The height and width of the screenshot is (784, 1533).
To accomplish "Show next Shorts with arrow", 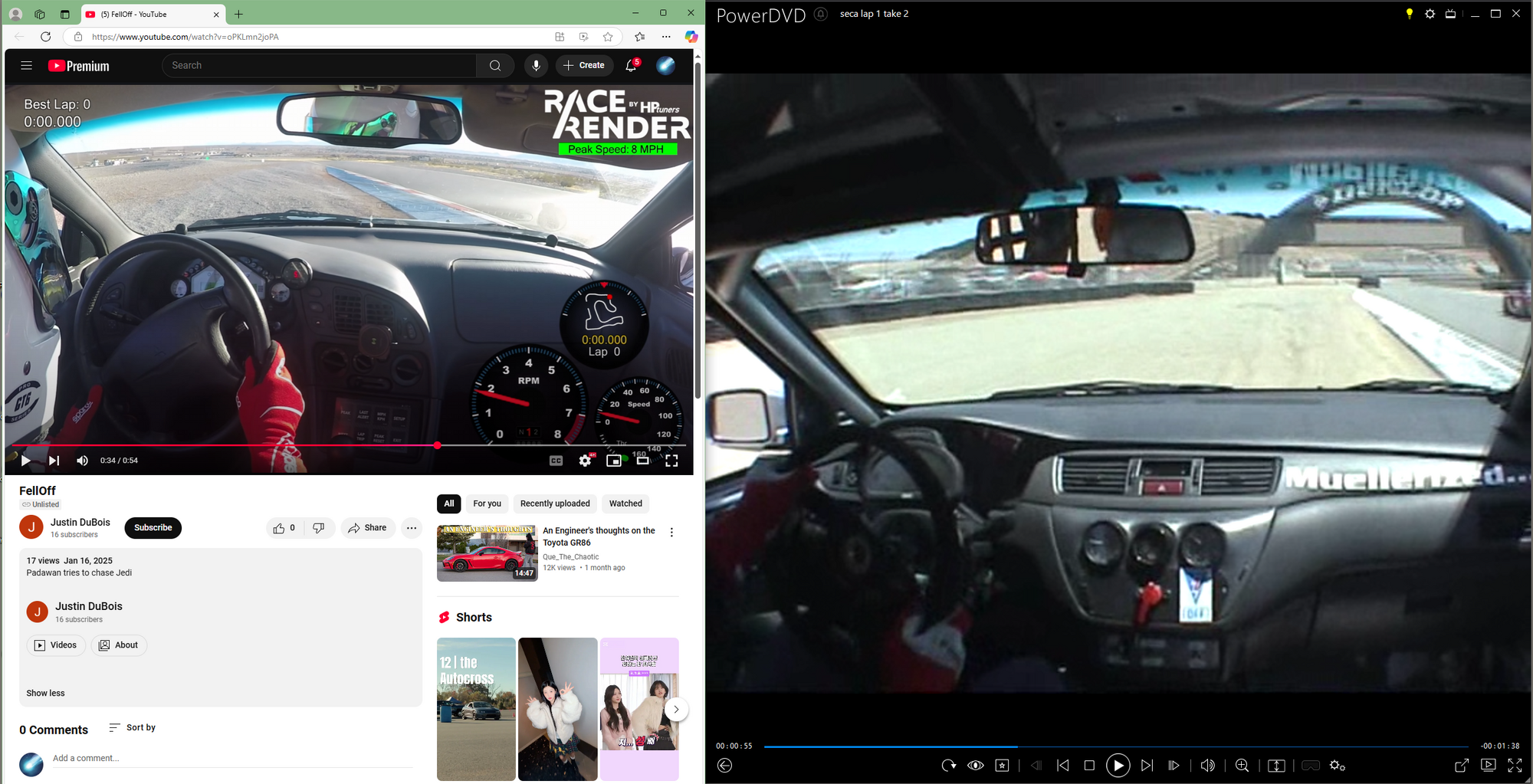I will click(676, 710).
